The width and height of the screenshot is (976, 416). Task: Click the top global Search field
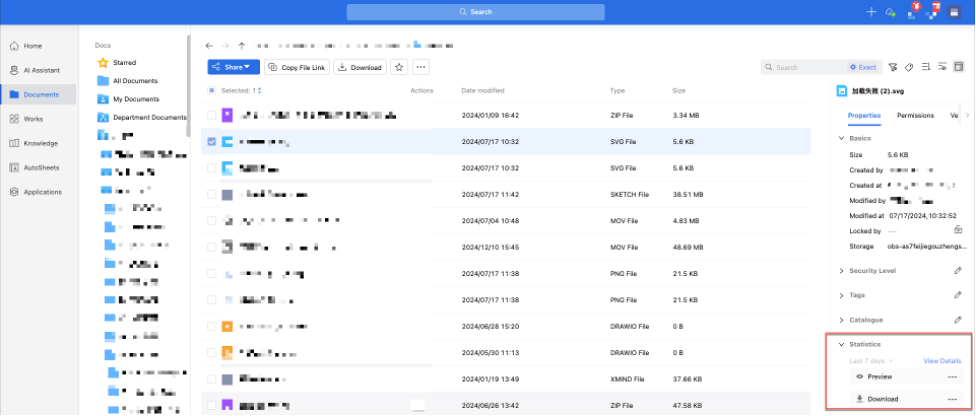click(476, 12)
